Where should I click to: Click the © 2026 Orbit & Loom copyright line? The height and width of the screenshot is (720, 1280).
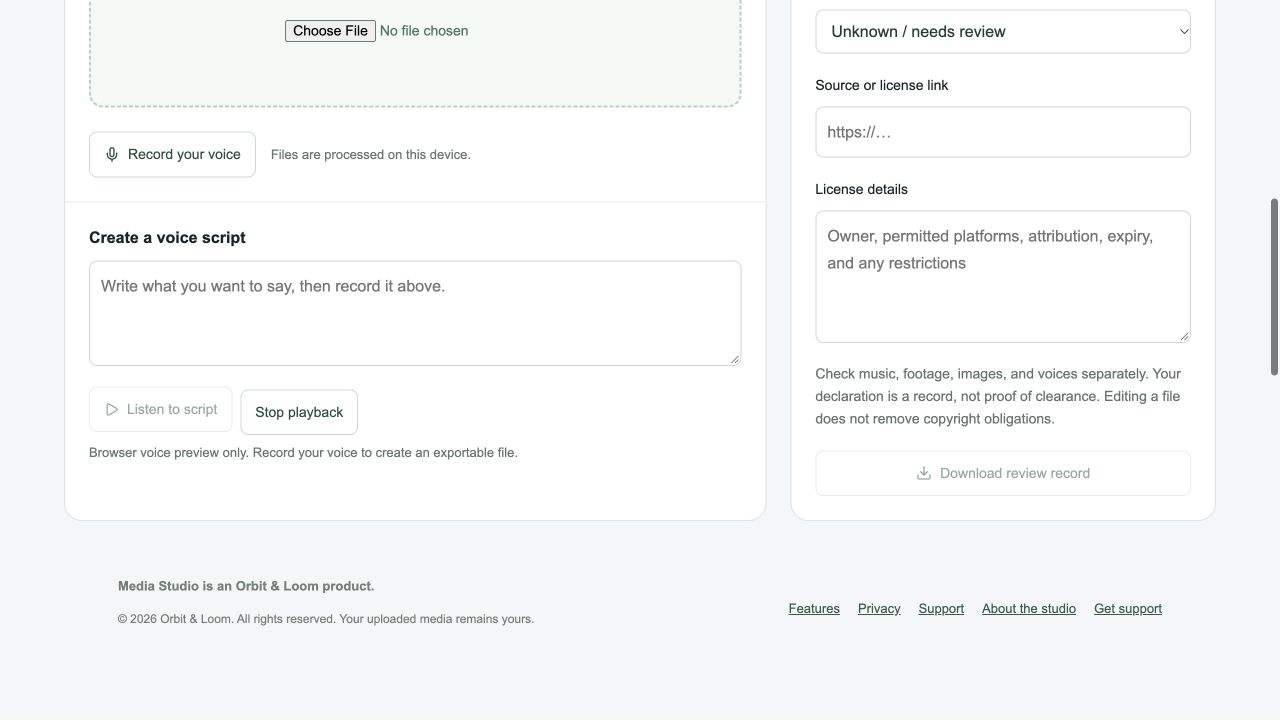(x=326, y=619)
